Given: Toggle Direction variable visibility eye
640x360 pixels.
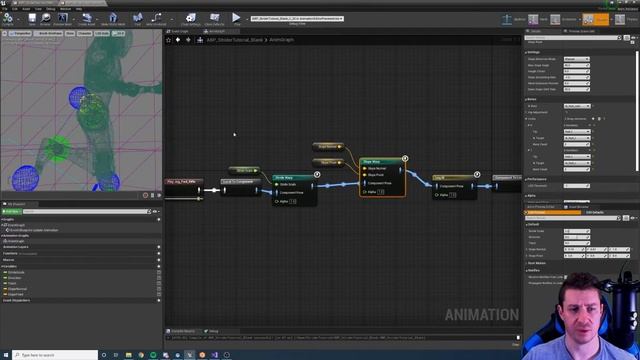Looking at the screenshot, I should click(x=159, y=278).
